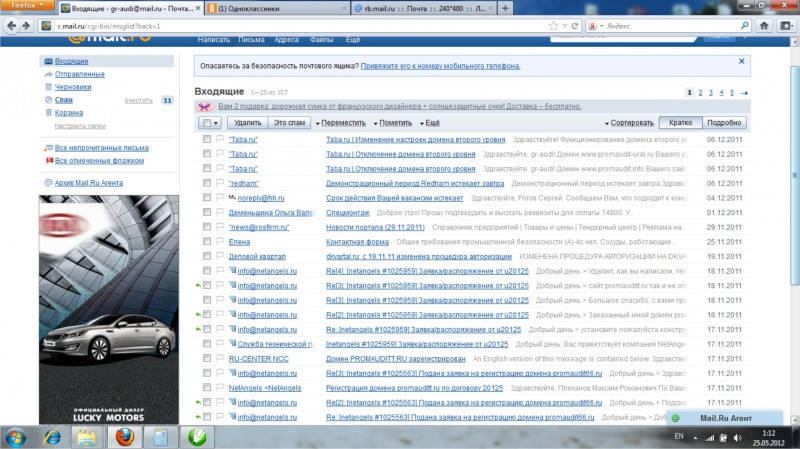Open the Ещё dropdown in message toolbar

pyautogui.click(x=430, y=123)
